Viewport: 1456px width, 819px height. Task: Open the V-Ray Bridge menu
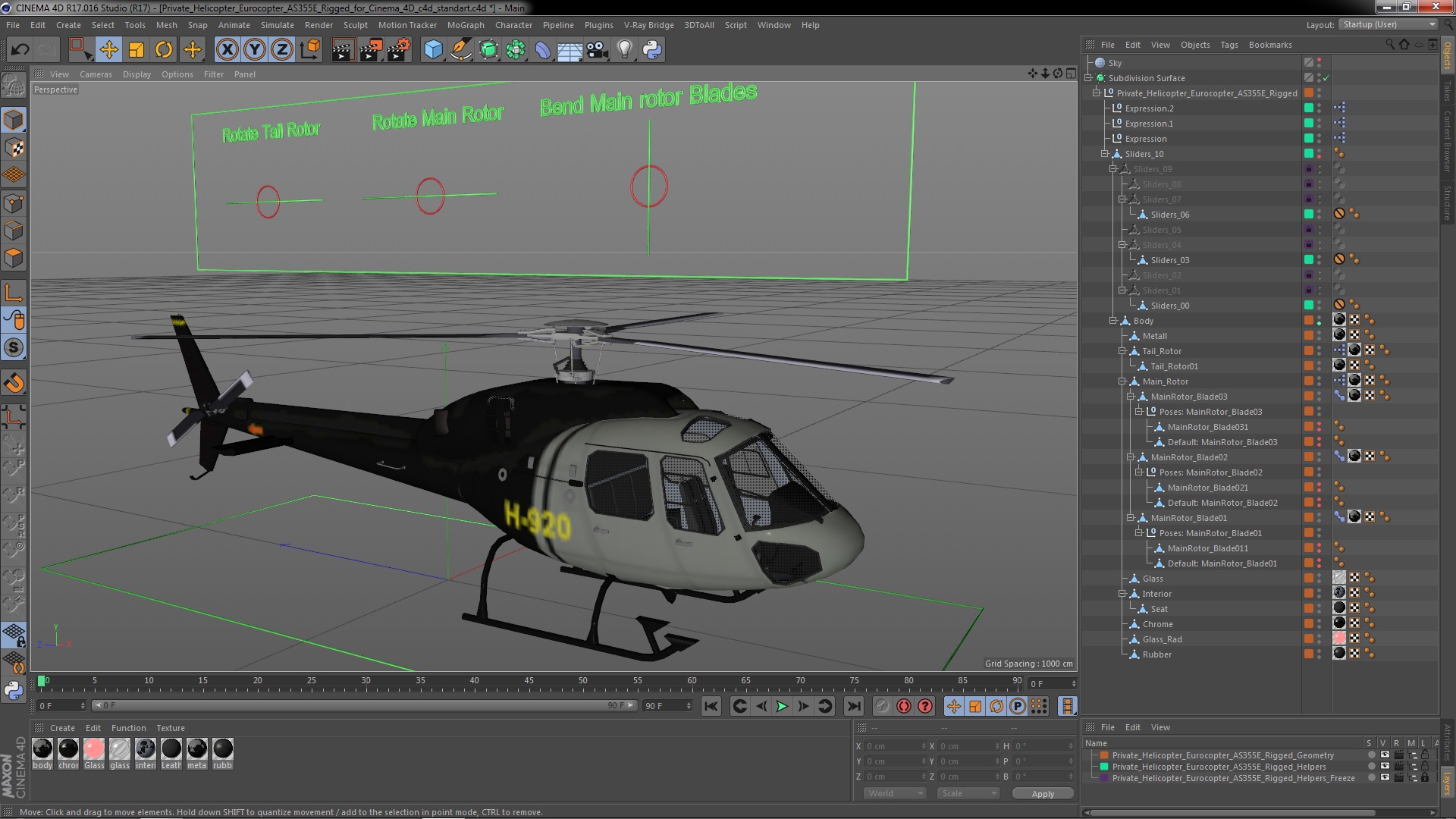pyautogui.click(x=648, y=25)
